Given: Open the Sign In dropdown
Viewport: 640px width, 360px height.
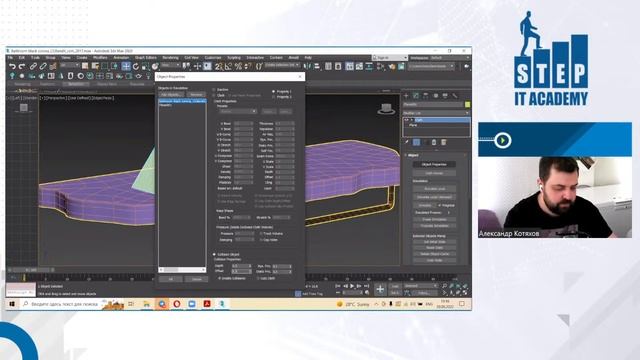Looking at the screenshot, I should pos(390,58).
